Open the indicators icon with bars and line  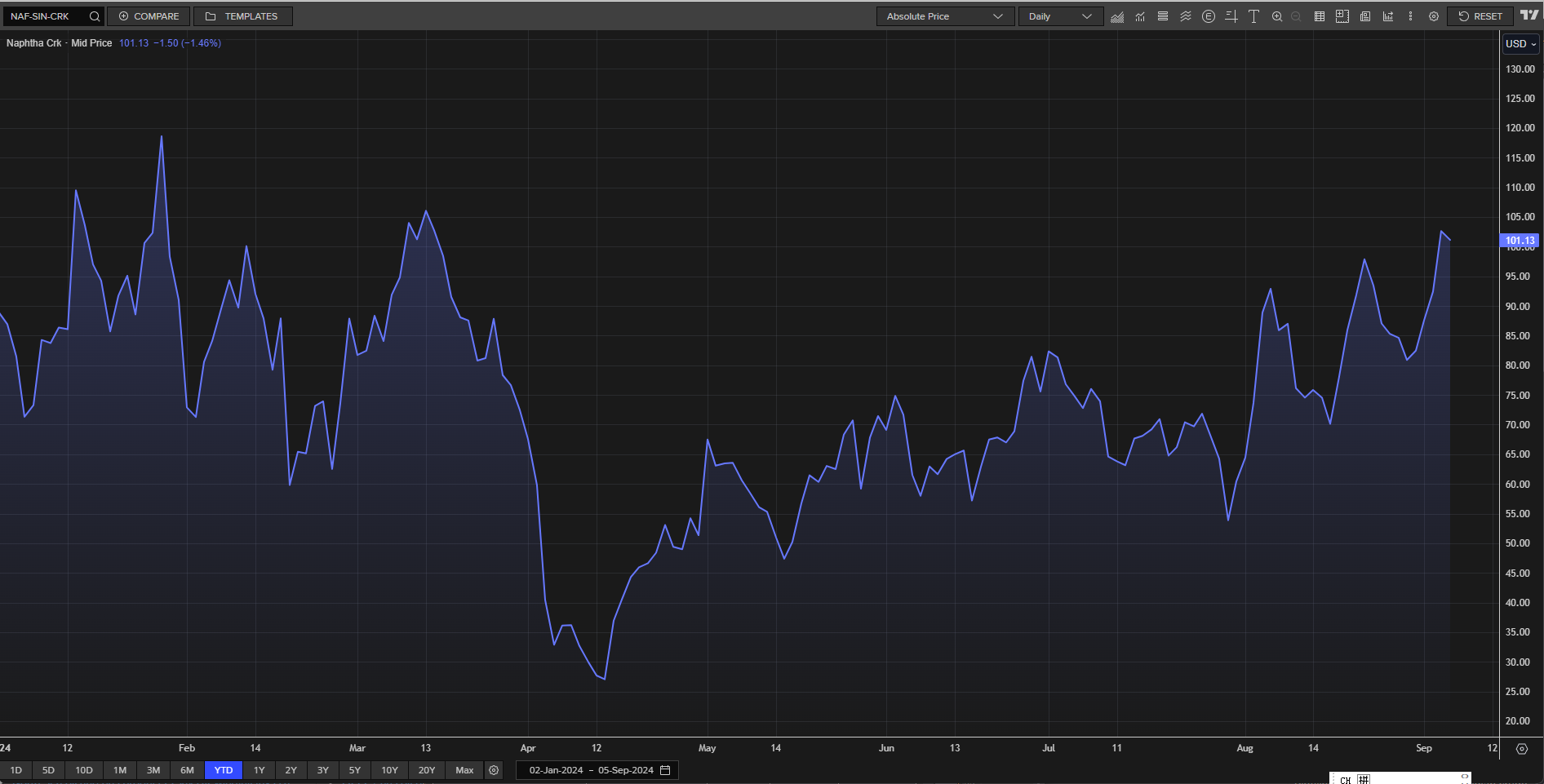[x=1140, y=16]
